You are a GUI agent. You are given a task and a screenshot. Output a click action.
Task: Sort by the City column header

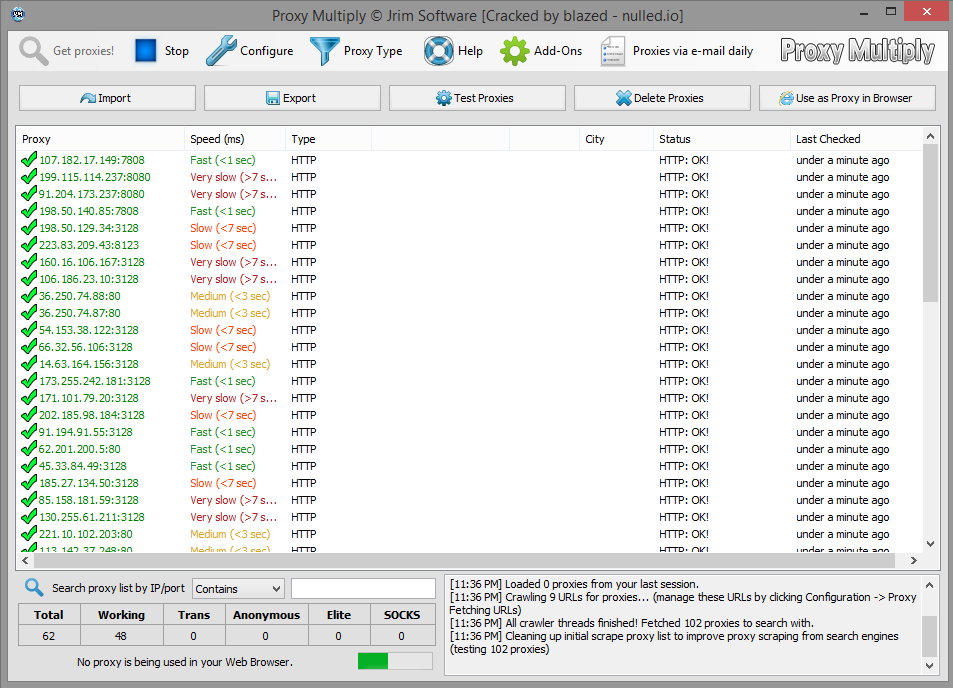coord(616,139)
